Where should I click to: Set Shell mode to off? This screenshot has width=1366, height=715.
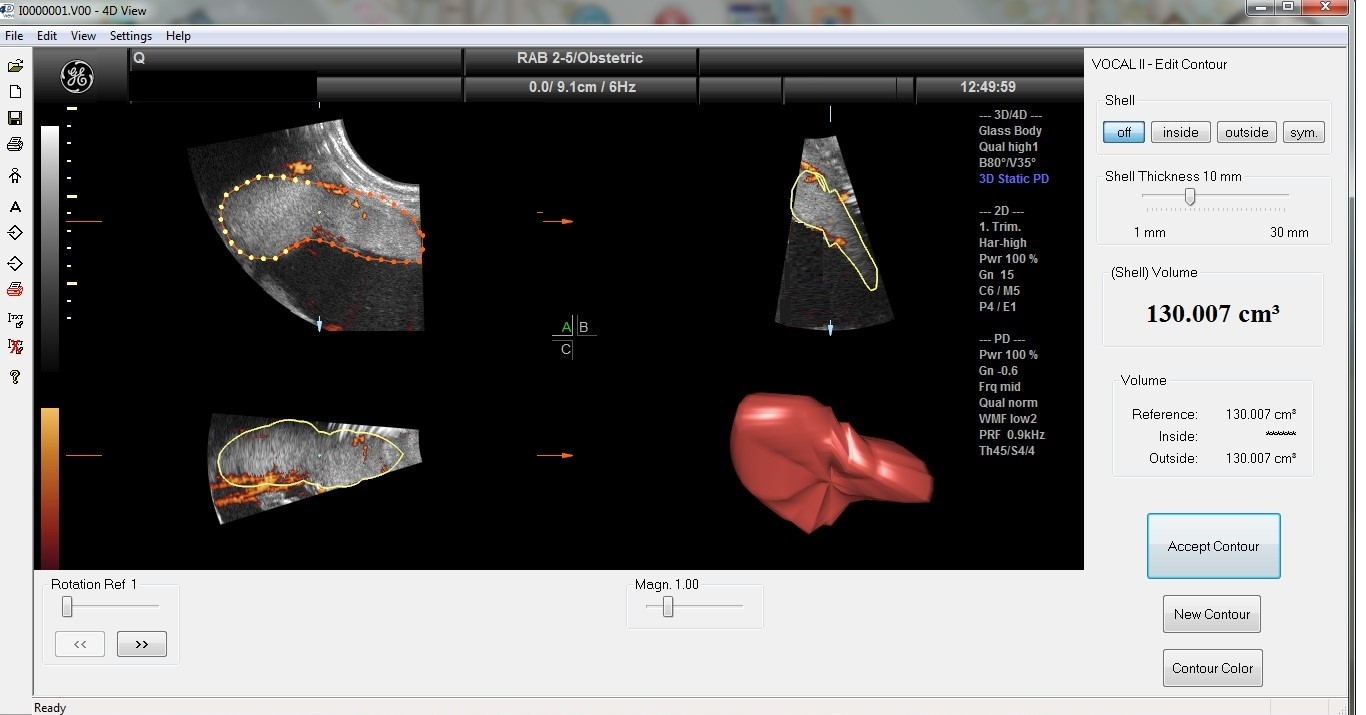point(1124,132)
